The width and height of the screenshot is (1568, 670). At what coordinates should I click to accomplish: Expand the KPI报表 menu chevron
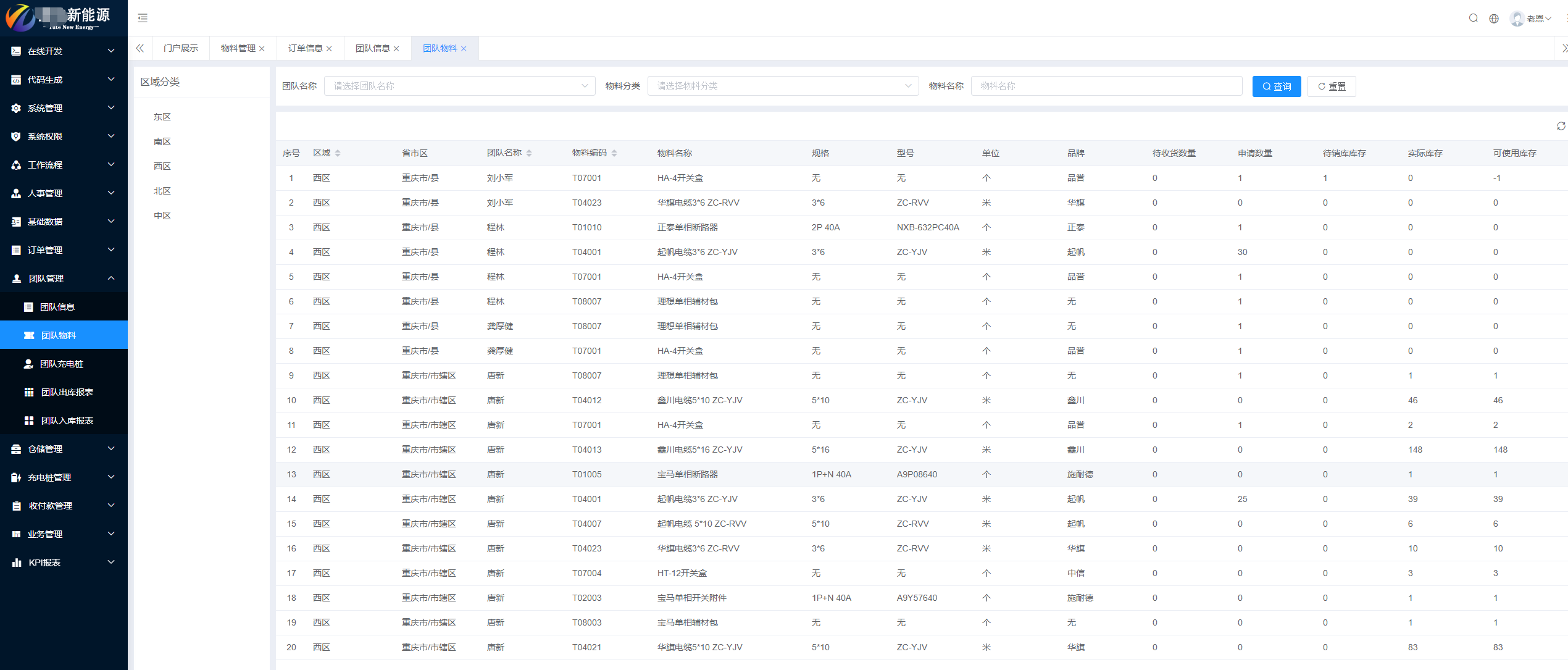coord(111,562)
